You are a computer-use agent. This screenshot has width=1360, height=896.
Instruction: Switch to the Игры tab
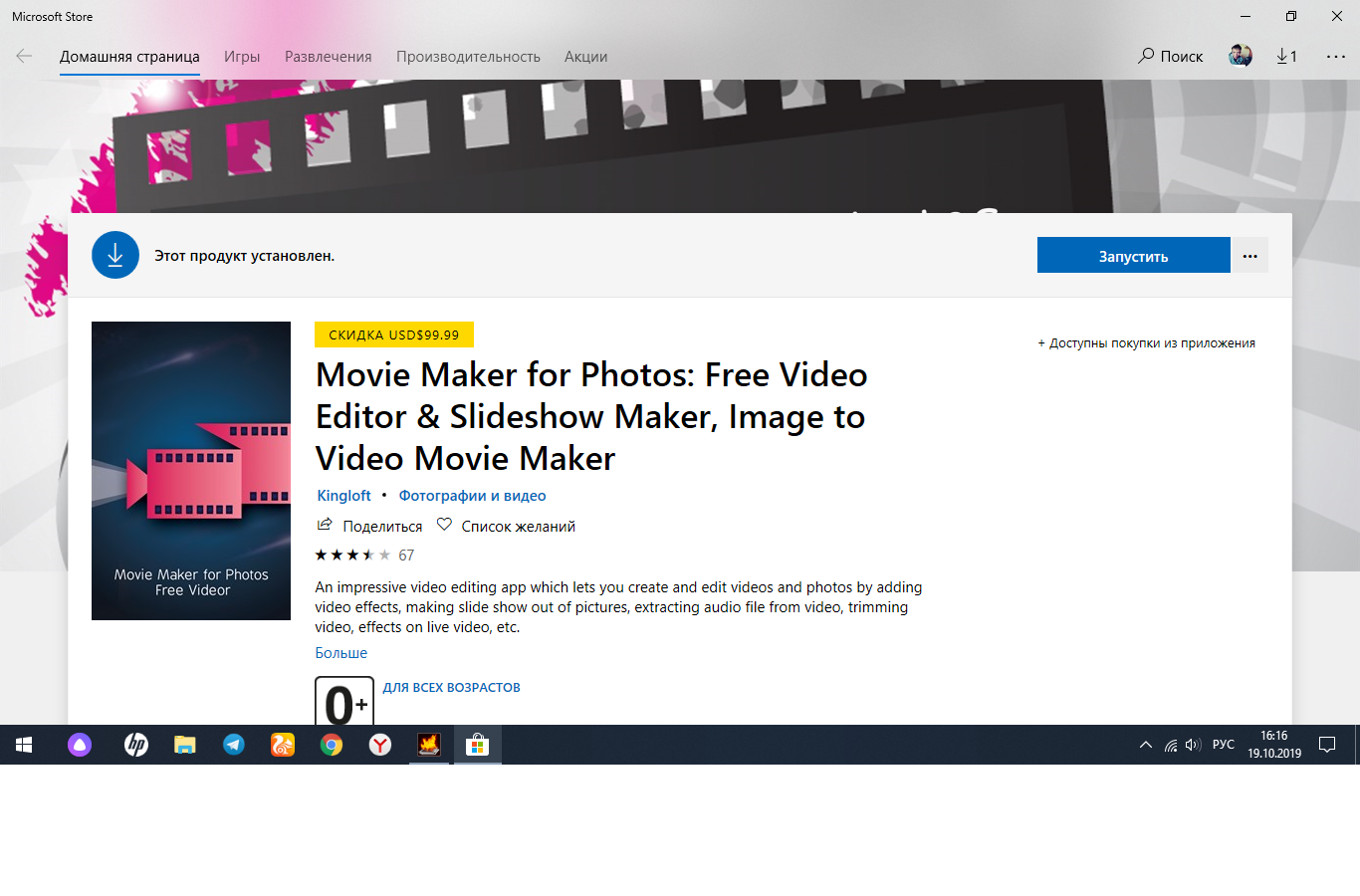(x=242, y=57)
